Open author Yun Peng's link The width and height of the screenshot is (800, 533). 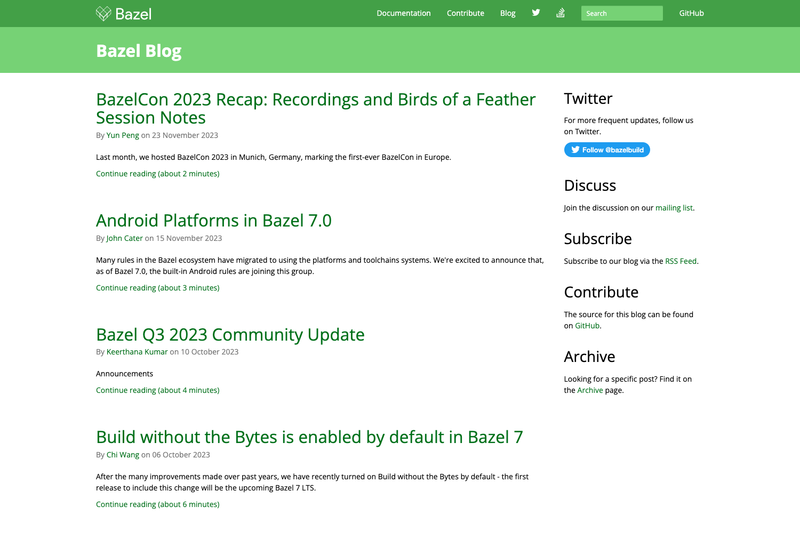[122, 135]
